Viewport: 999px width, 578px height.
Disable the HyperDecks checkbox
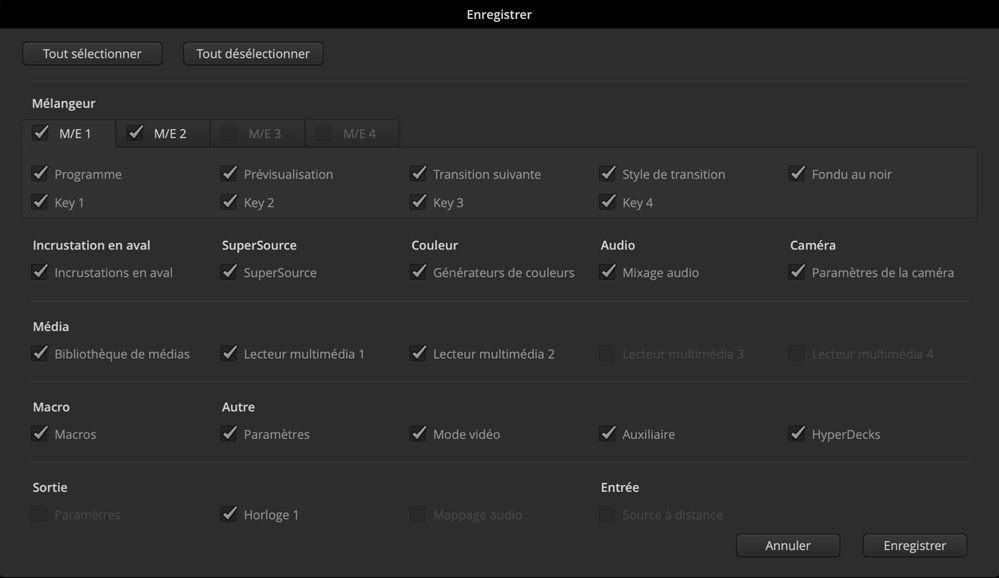(797, 434)
